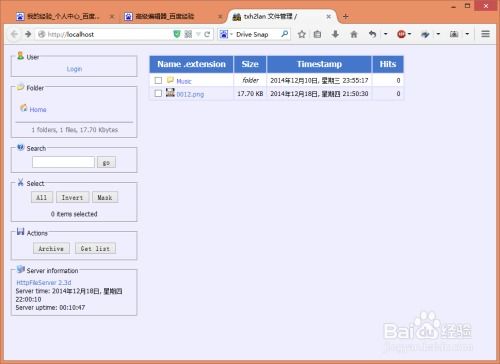
Task: Click the go search button
Action: point(106,162)
